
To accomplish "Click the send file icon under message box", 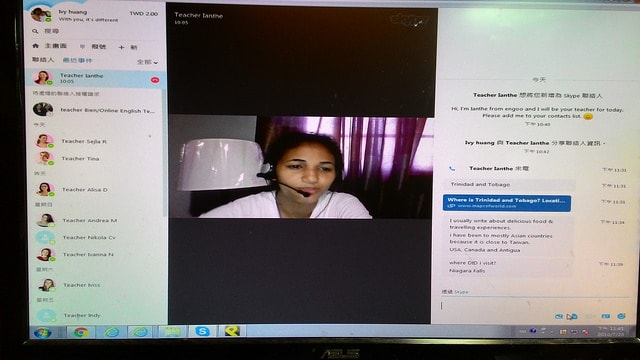I will [x=572, y=316].
